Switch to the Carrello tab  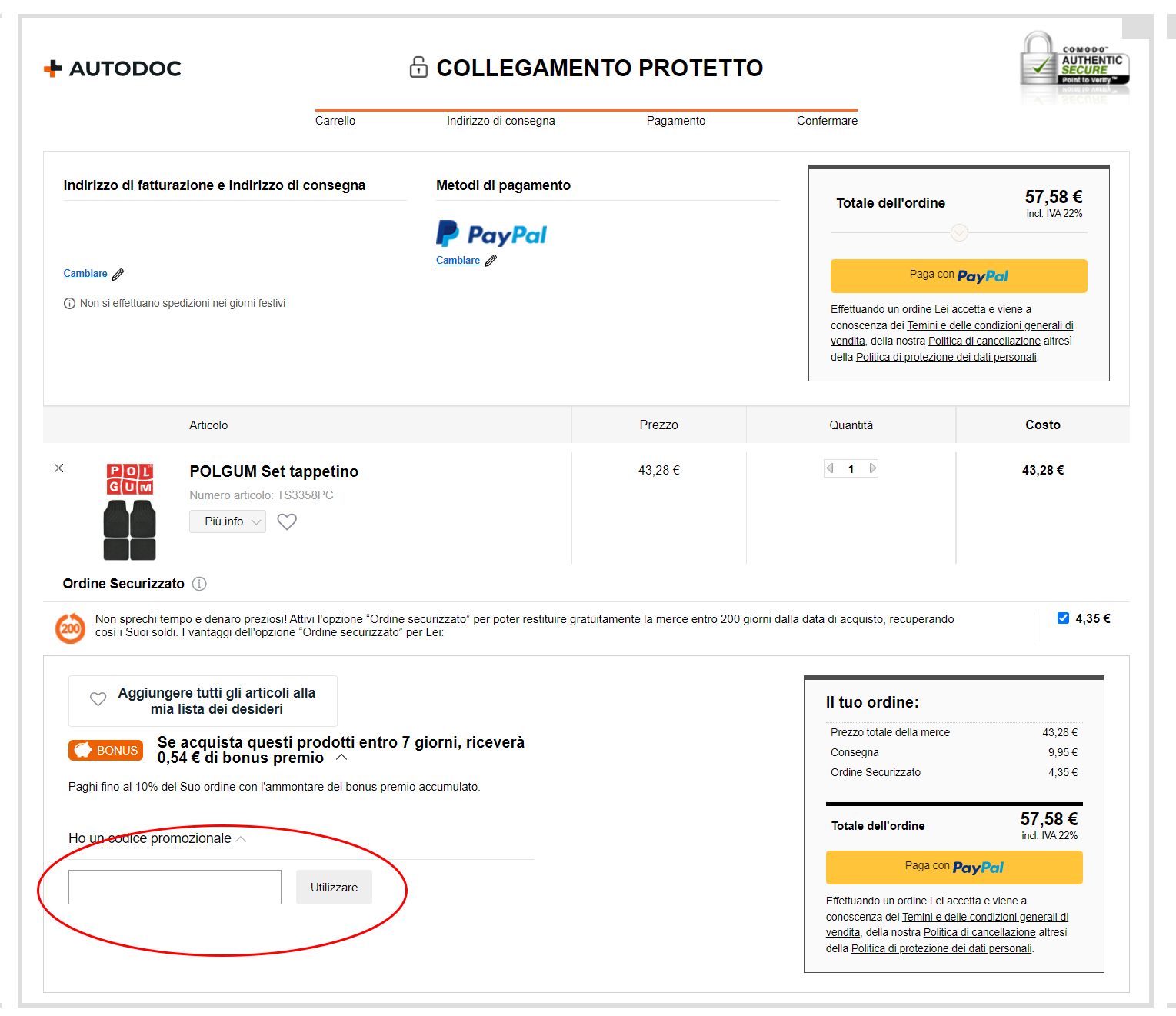click(335, 121)
